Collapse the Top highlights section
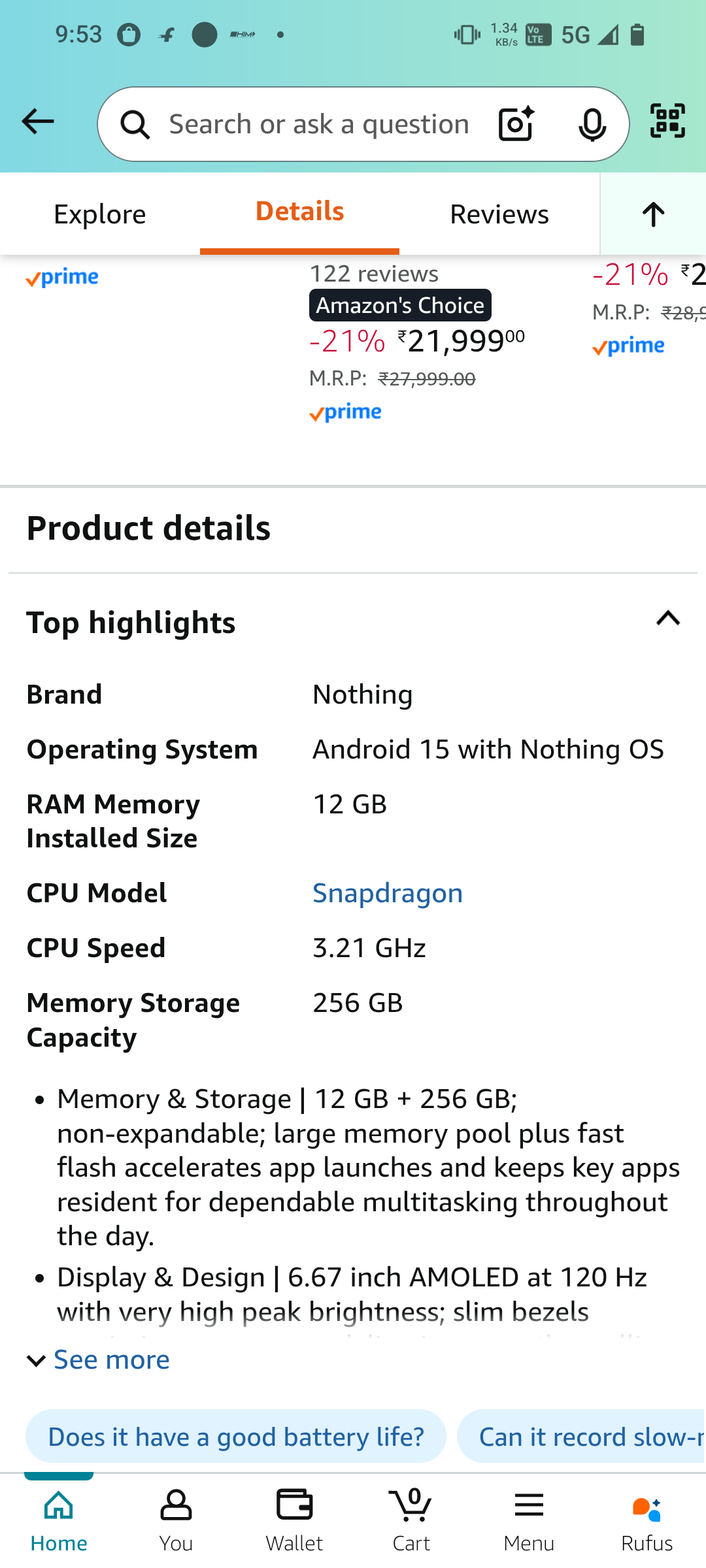706x1568 pixels. [668, 619]
